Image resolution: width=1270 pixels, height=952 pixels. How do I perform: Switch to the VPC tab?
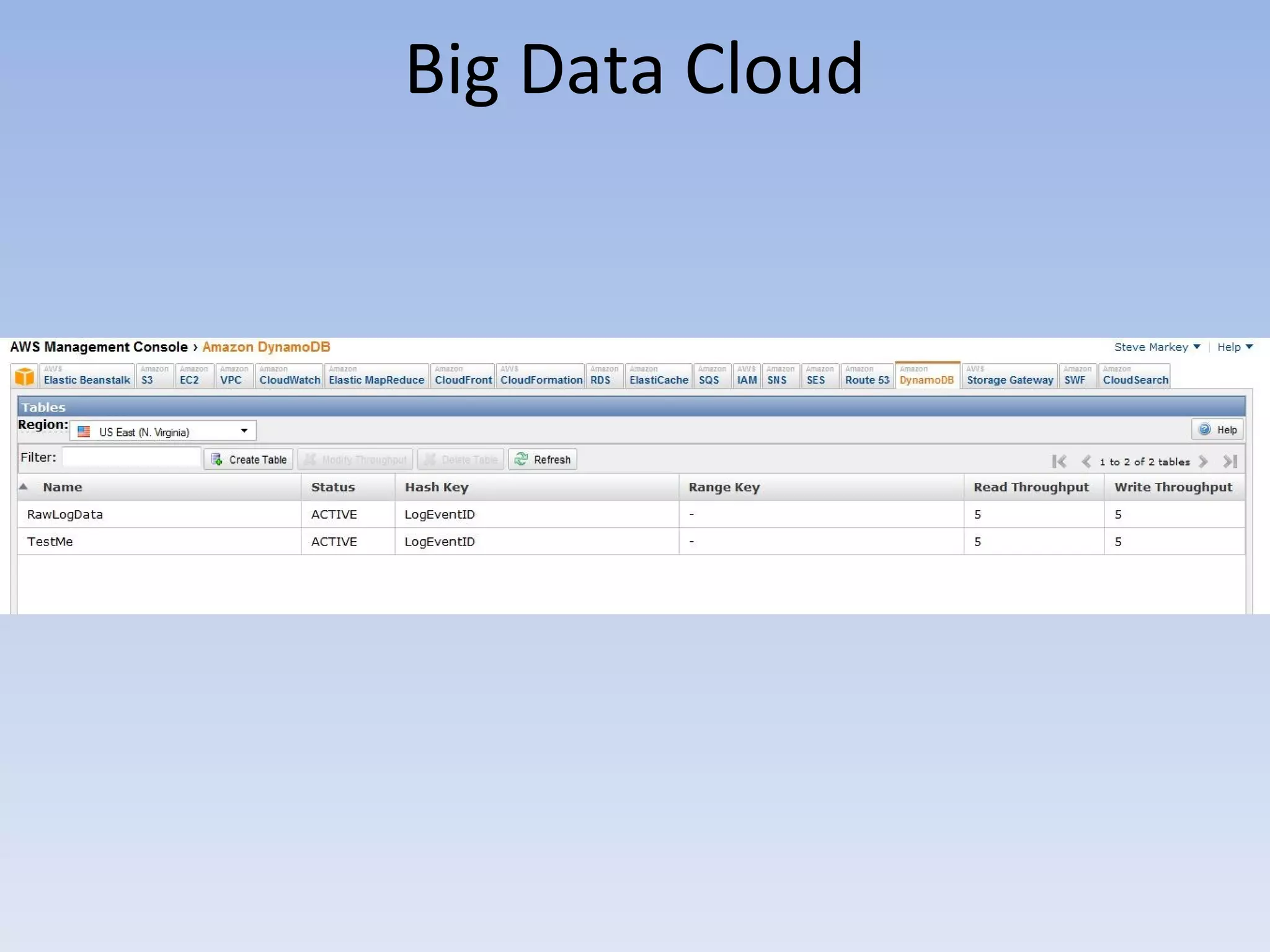pos(234,376)
